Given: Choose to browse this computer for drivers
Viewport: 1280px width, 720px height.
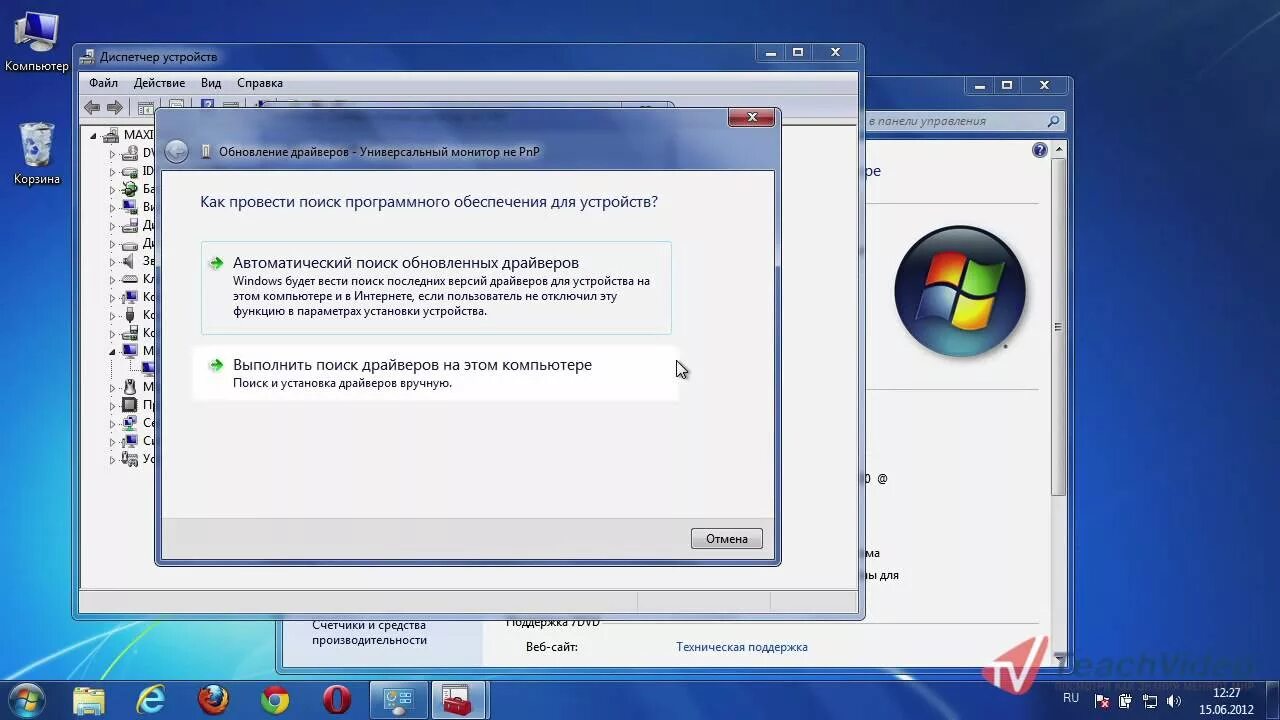Looking at the screenshot, I should [436, 373].
